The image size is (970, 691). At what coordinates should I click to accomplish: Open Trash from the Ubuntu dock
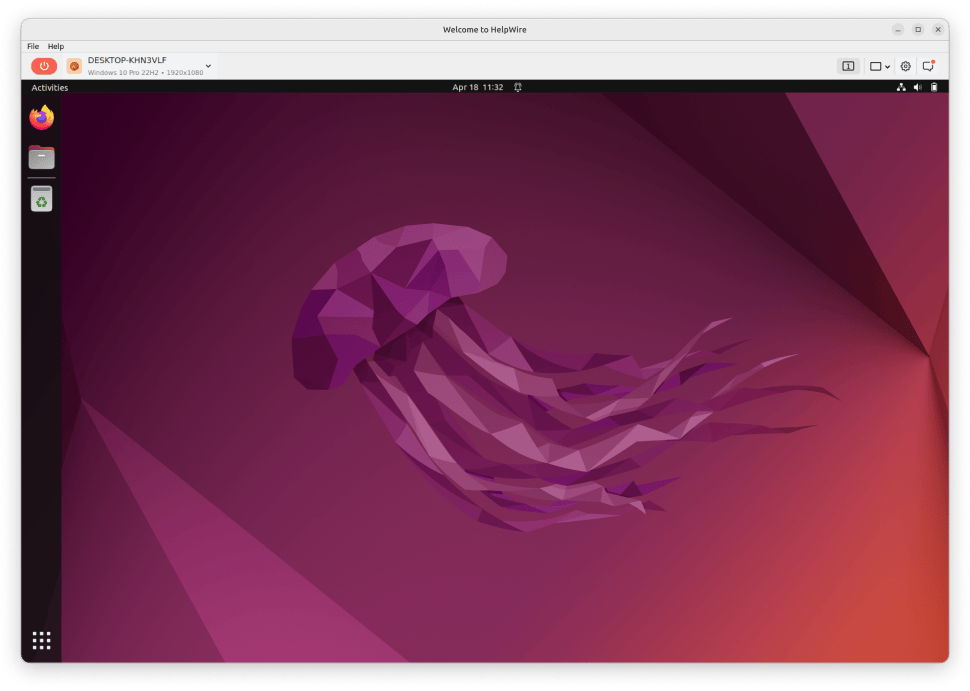[41, 199]
